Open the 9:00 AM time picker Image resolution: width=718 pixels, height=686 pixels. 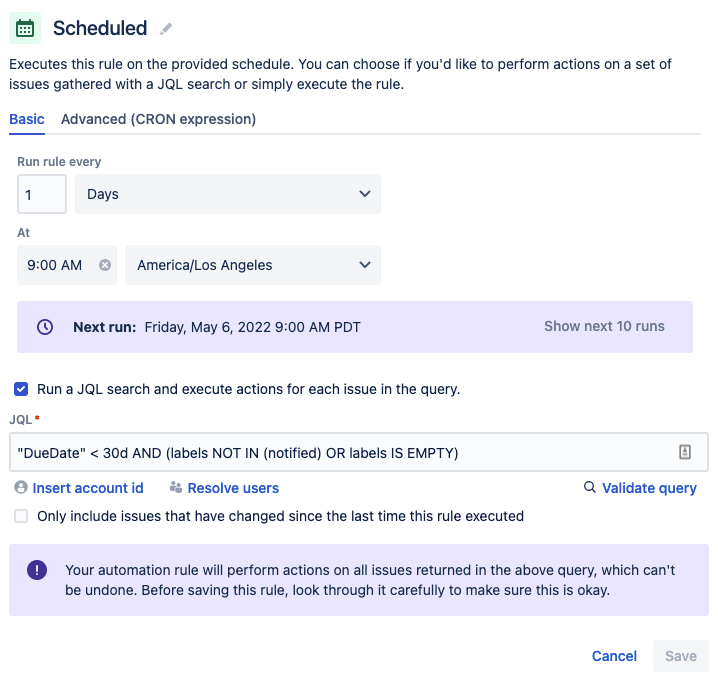(x=56, y=265)
